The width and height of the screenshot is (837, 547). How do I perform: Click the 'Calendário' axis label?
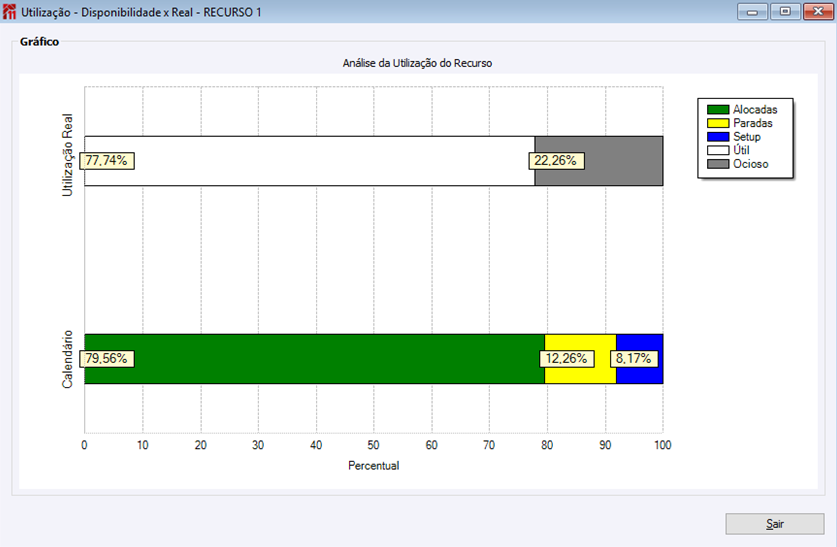tap(67, 359)
